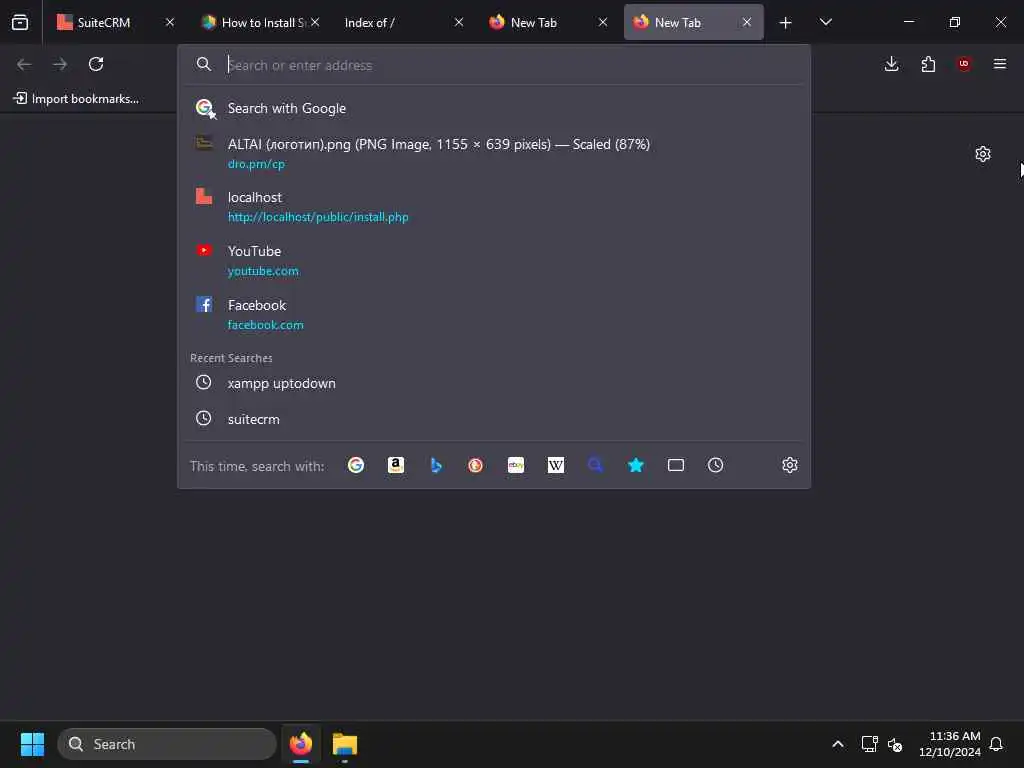Viewport: 1024px width, 768px height.
Task: Focus the Search or enter address field
Action: point(494,65)
